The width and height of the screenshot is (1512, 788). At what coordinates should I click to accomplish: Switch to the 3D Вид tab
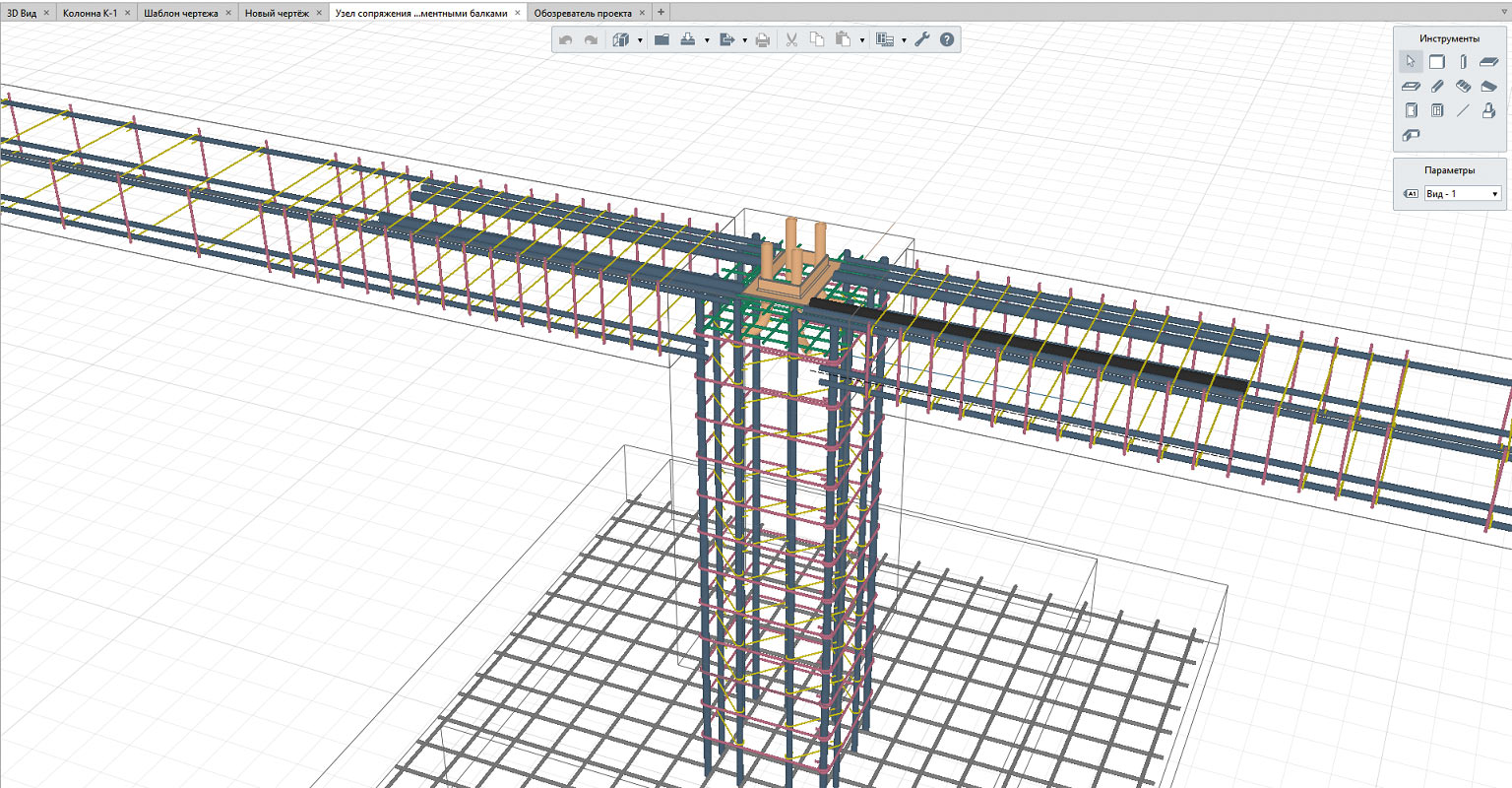(x=22, y=13)
